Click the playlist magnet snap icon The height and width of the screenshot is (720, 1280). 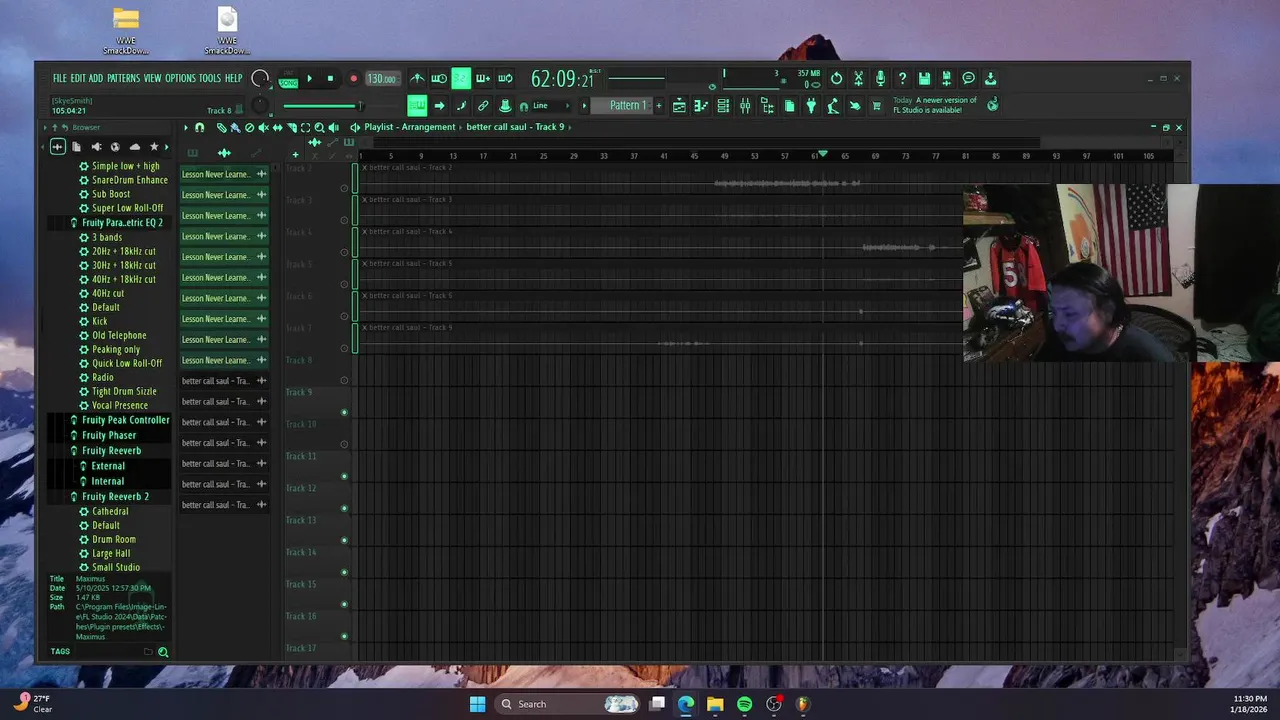point(200,127)
